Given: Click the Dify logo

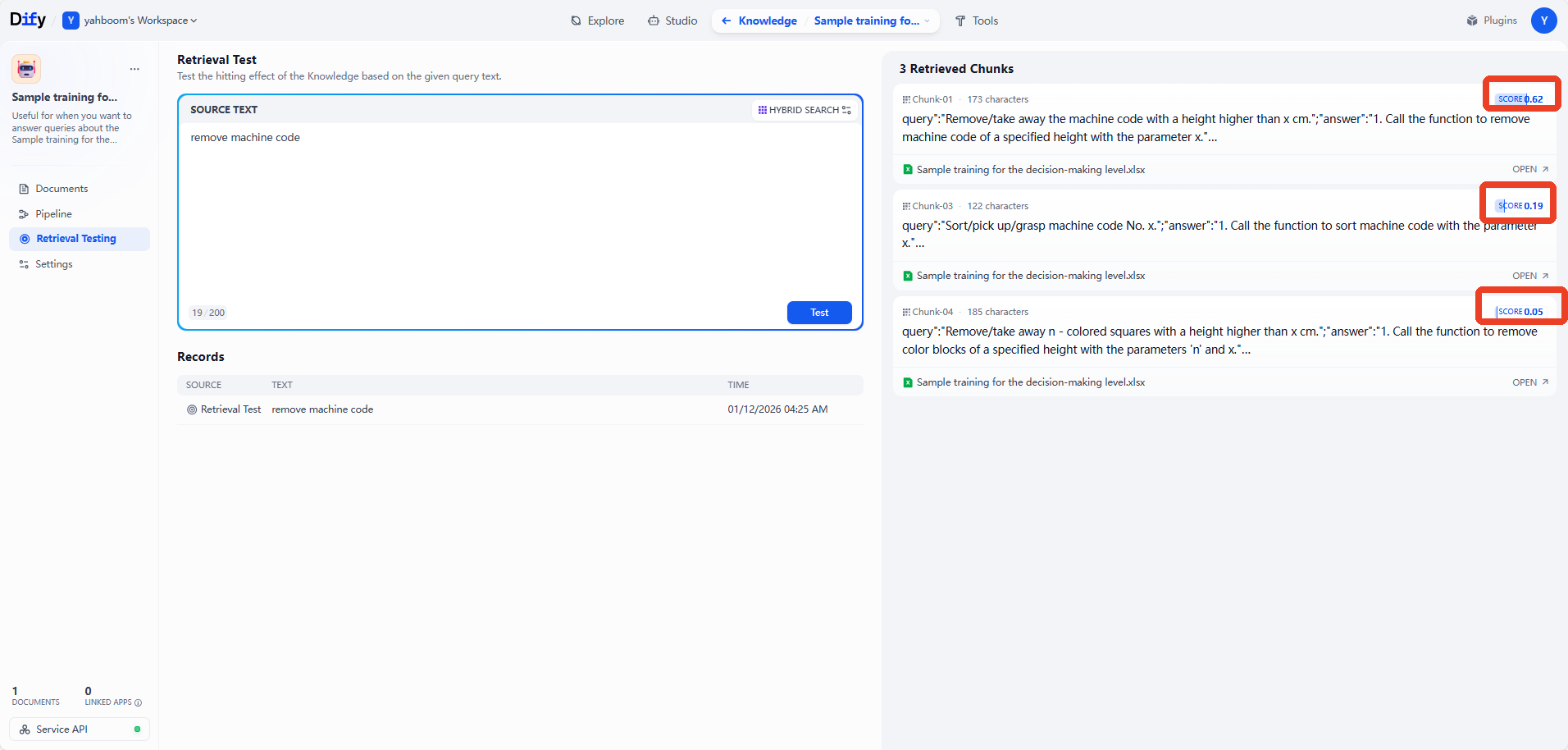Looking at the screenshot, I should tap(28, 20).
